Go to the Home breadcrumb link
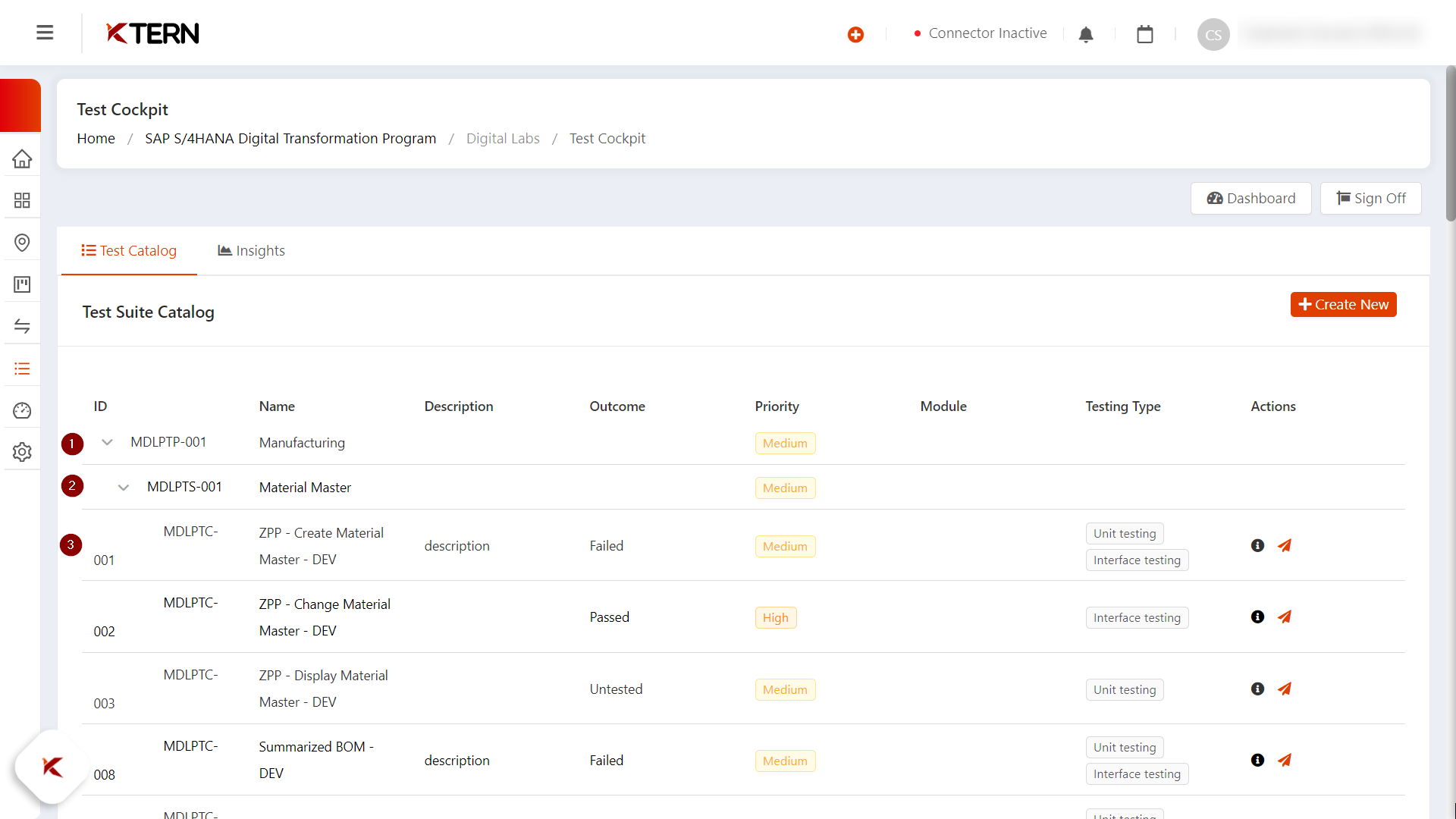This screenshot has width=1456, height=819. tap(96, 138)
